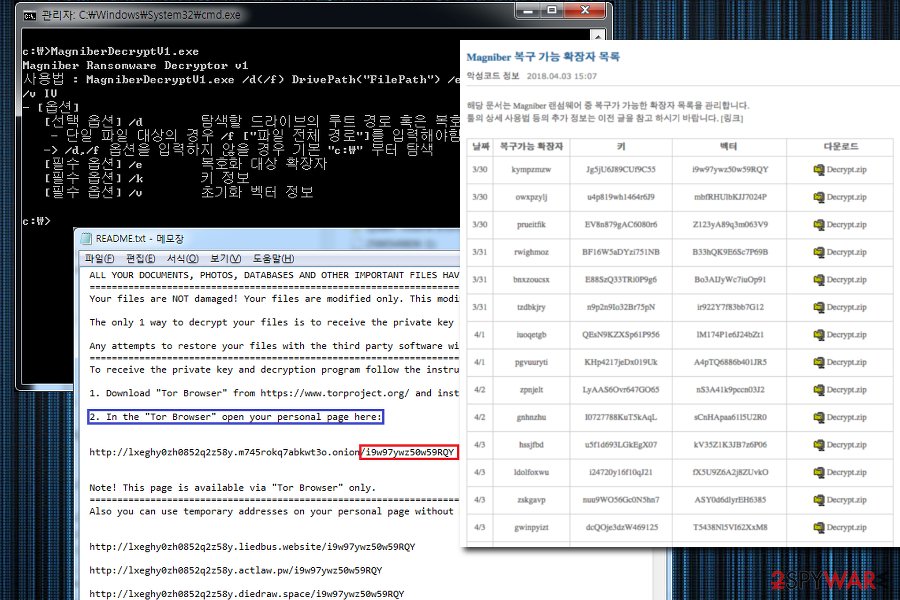Download Decrypt.zip link text for kympzmzw
The height and width of the screenshot is (600, 900).
(847, 169)
